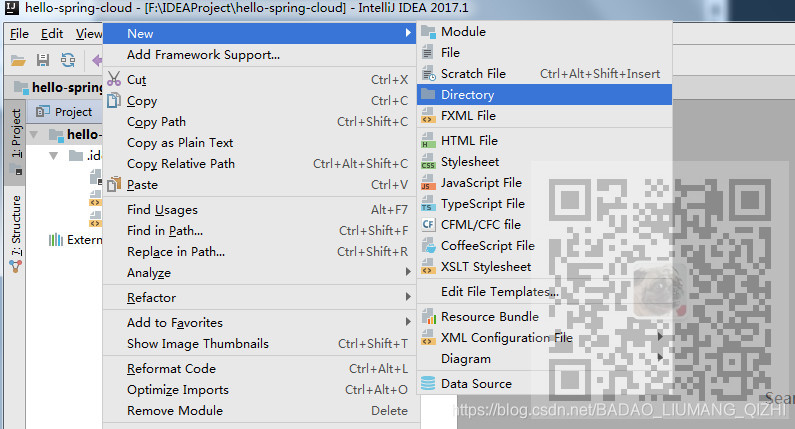This screenshot has width=795, height=429.
Task: Expand the Analyze submenu arrow
Action: [x=408, y=272]
